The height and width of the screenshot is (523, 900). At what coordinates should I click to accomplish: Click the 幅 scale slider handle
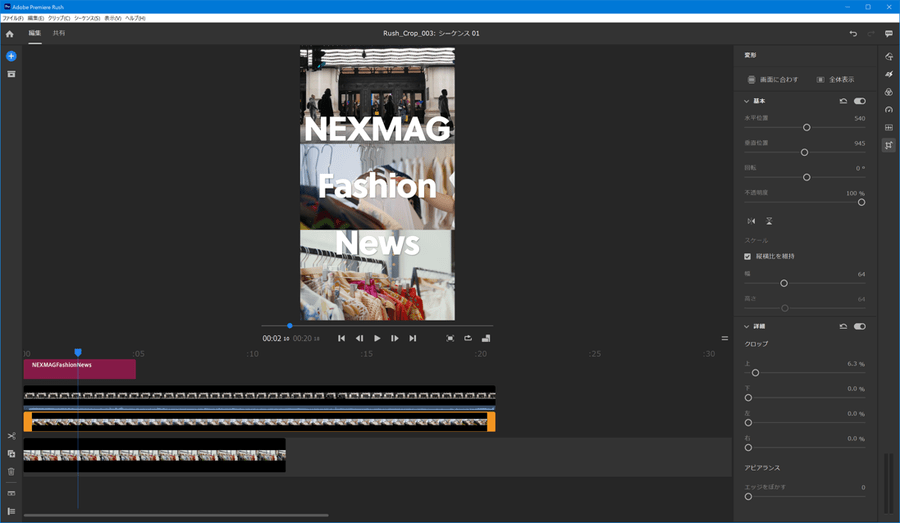[784, 284]
